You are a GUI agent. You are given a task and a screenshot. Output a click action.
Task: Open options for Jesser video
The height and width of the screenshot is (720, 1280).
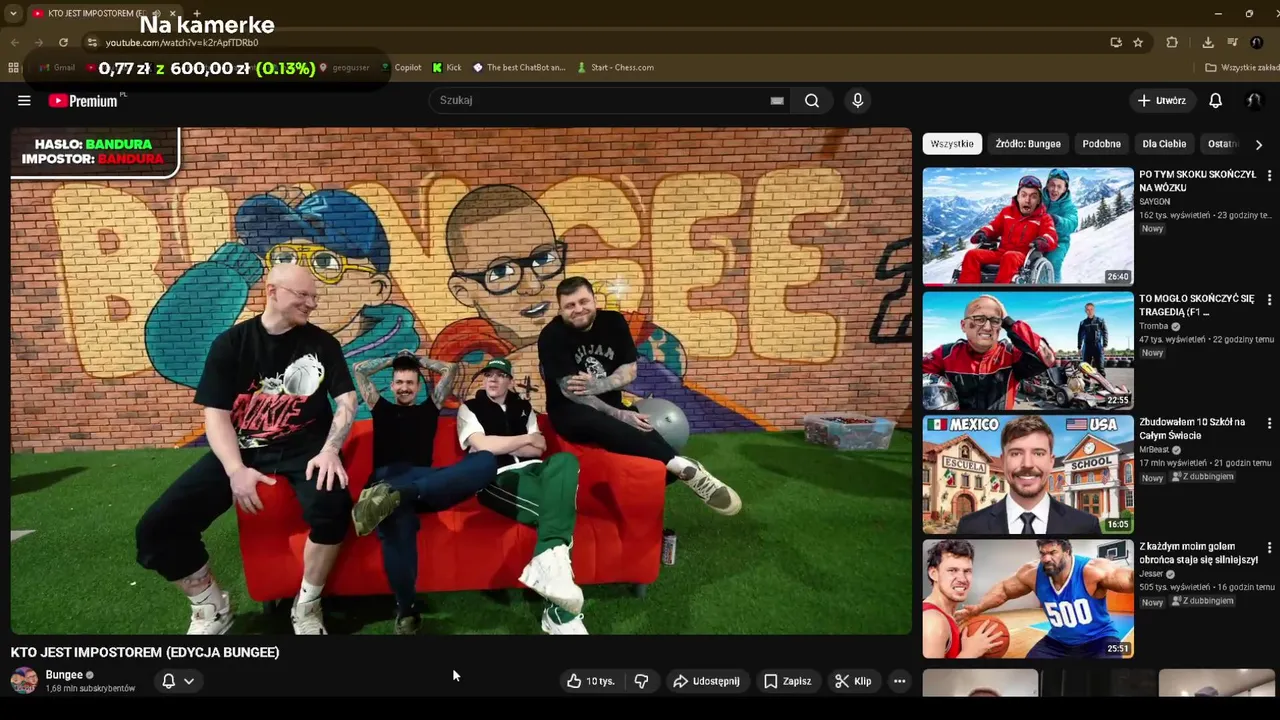click(1269, 548)
